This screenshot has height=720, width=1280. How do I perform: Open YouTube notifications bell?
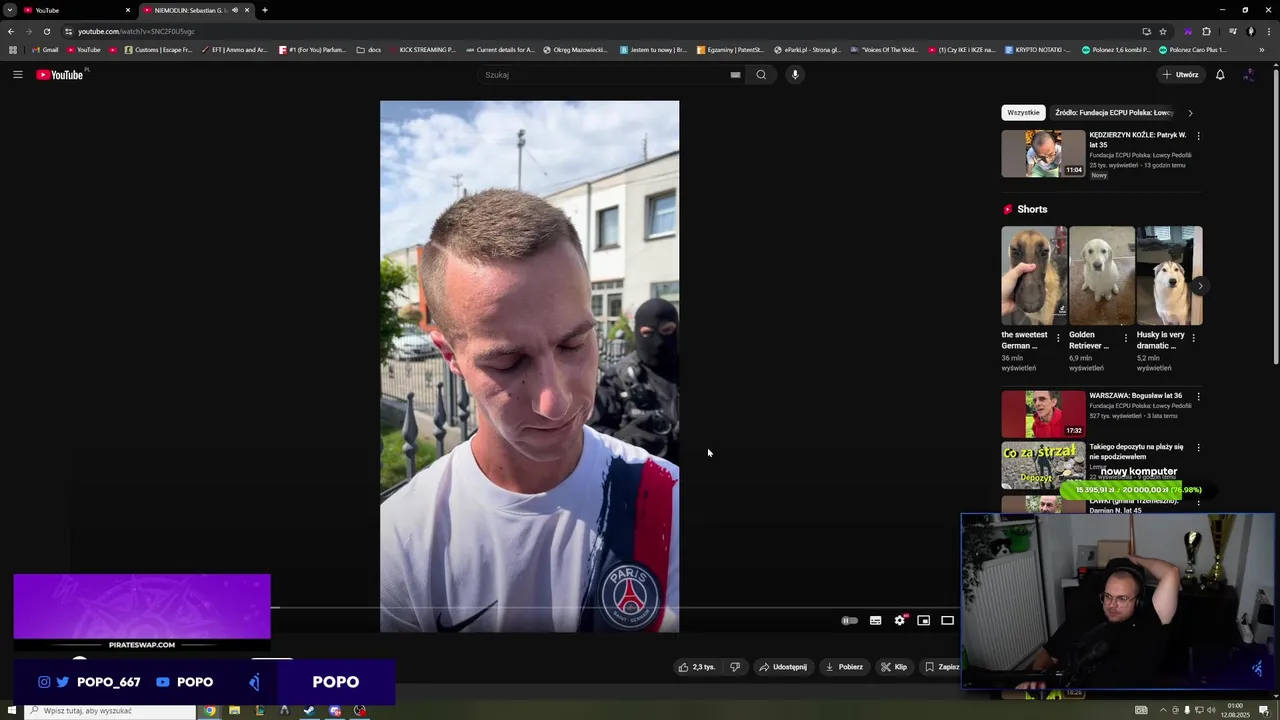1220,75
